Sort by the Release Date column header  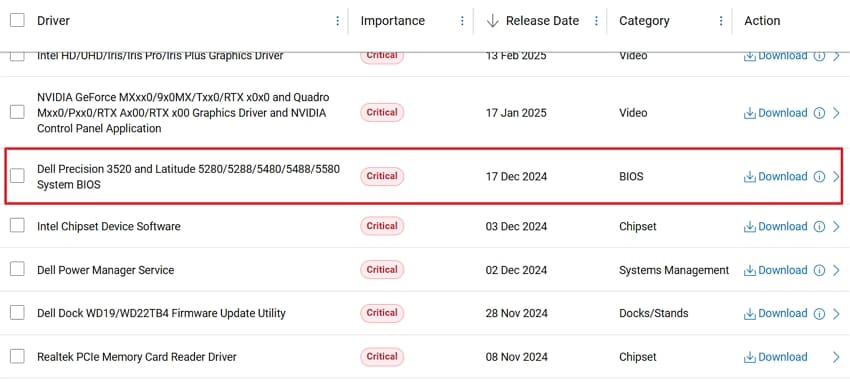(x=542, y=21)
